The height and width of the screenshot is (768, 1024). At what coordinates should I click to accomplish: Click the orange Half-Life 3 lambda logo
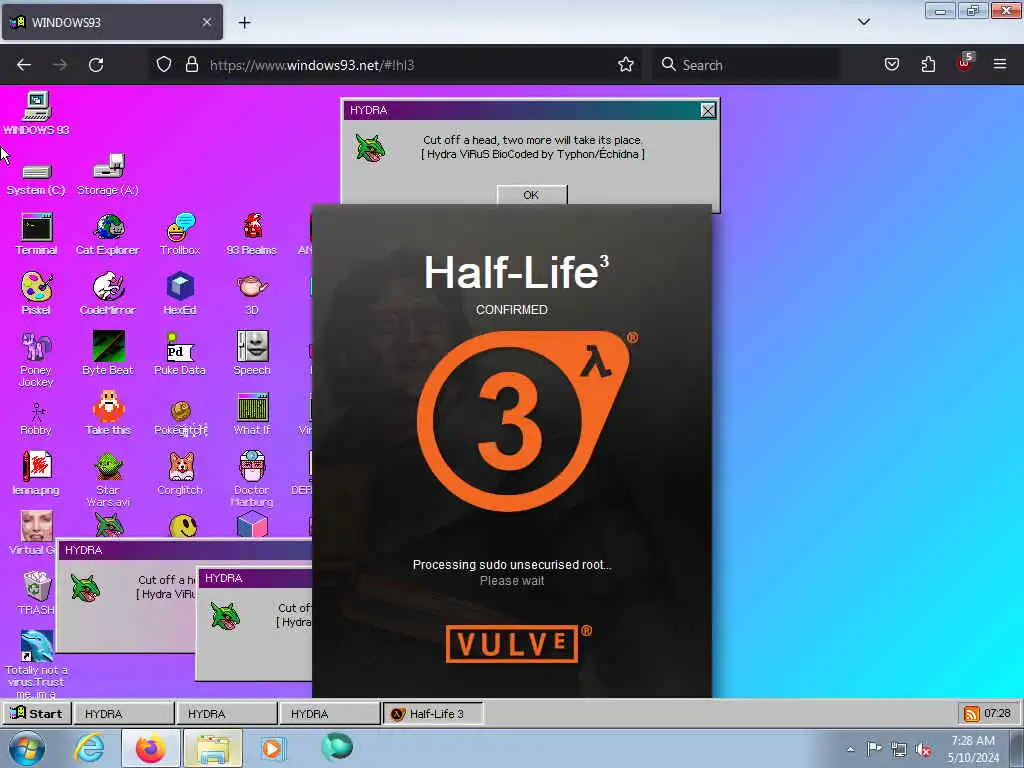point(522,421)
